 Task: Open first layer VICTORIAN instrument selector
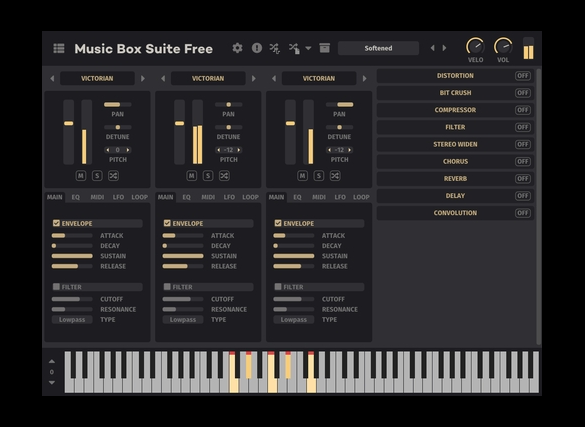coord(97,79)
